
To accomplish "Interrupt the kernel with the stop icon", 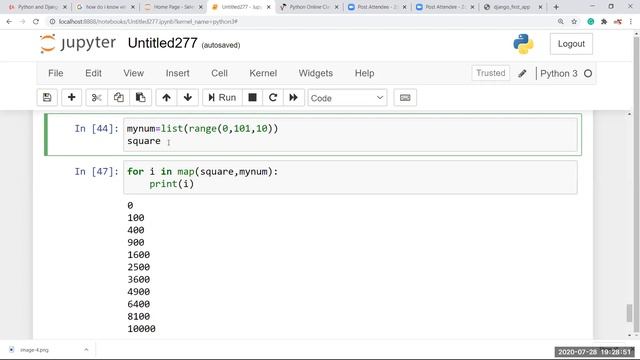I will tap(253, 98).
